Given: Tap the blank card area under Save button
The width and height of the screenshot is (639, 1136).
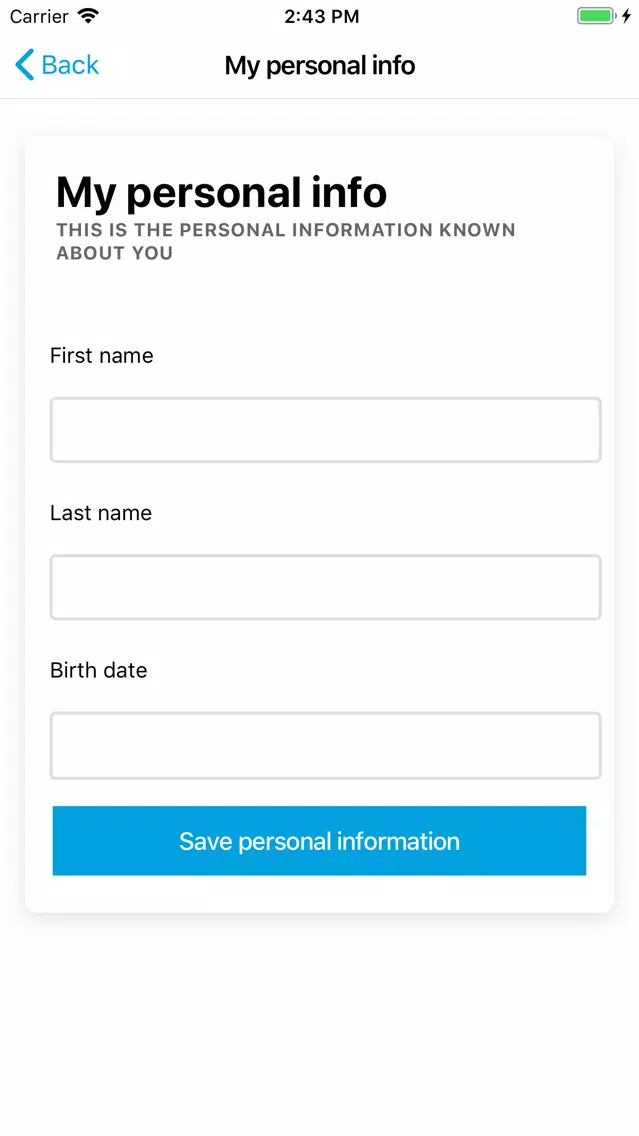Looking at the screenshot, I should coord(320,893).
